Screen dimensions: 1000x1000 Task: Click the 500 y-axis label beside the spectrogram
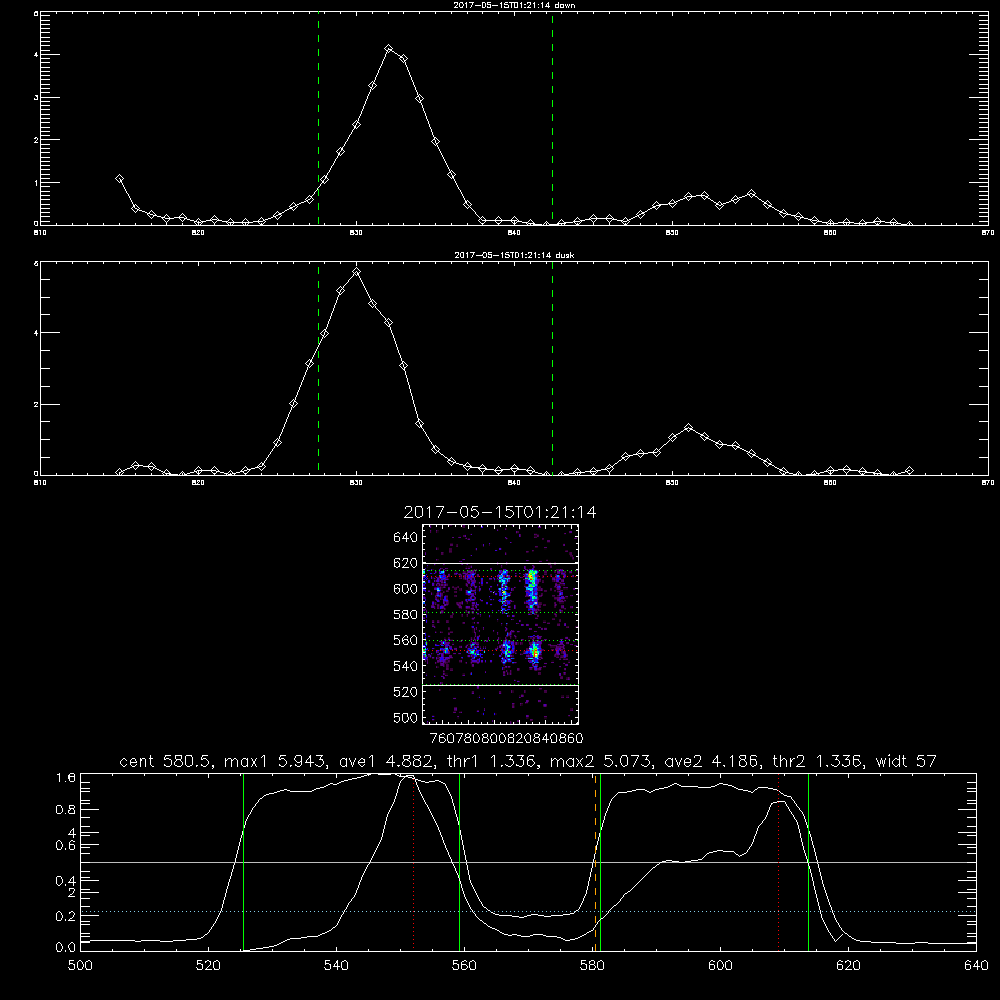(406, 717)
